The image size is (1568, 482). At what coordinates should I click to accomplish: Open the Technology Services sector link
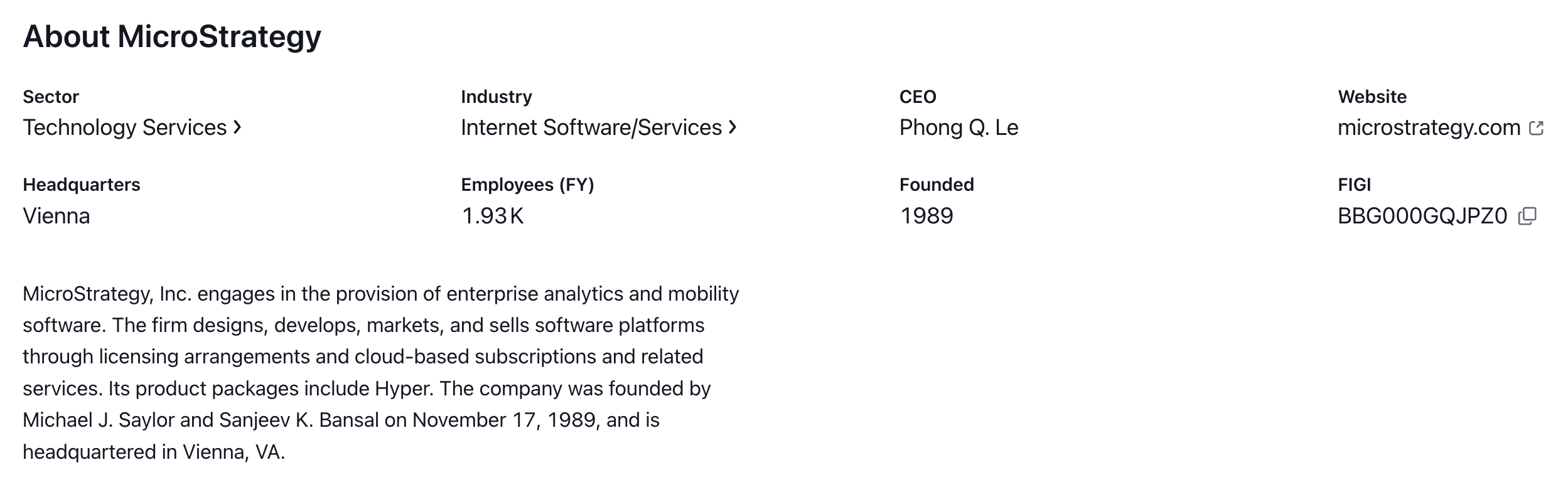(125, 127)
